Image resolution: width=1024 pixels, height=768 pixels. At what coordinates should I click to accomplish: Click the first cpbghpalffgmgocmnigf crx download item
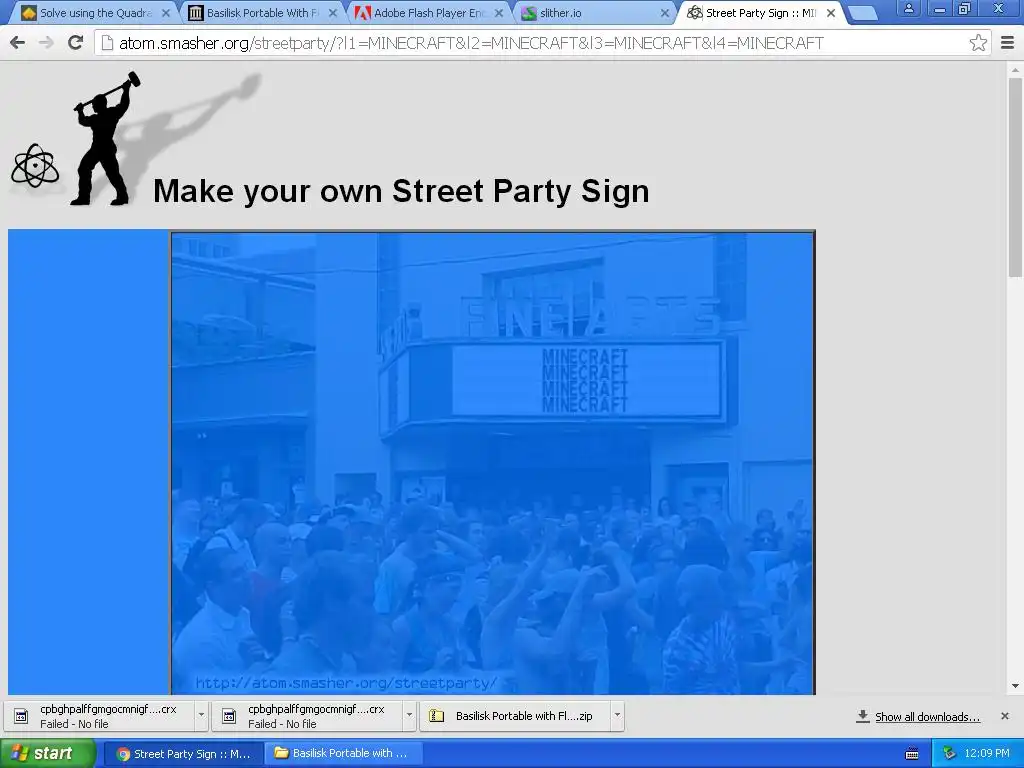pyautogui.click(x=100, y=716)
